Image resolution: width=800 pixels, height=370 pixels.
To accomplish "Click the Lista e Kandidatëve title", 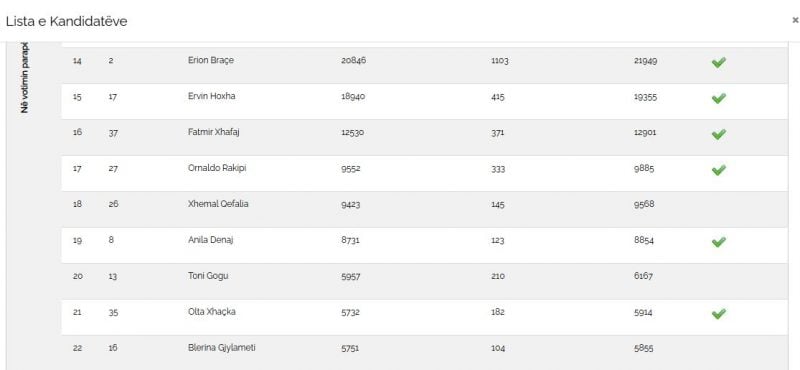I will point(66,21).
